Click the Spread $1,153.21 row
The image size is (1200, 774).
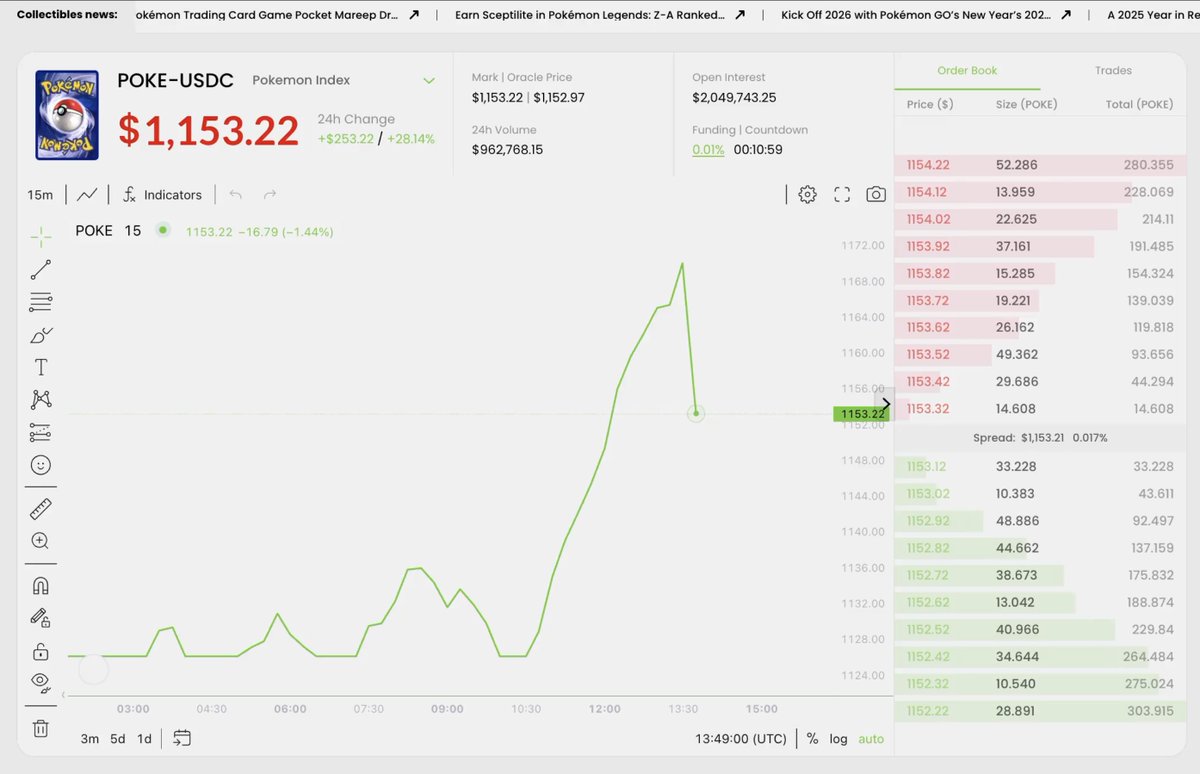click(1040, 438)
